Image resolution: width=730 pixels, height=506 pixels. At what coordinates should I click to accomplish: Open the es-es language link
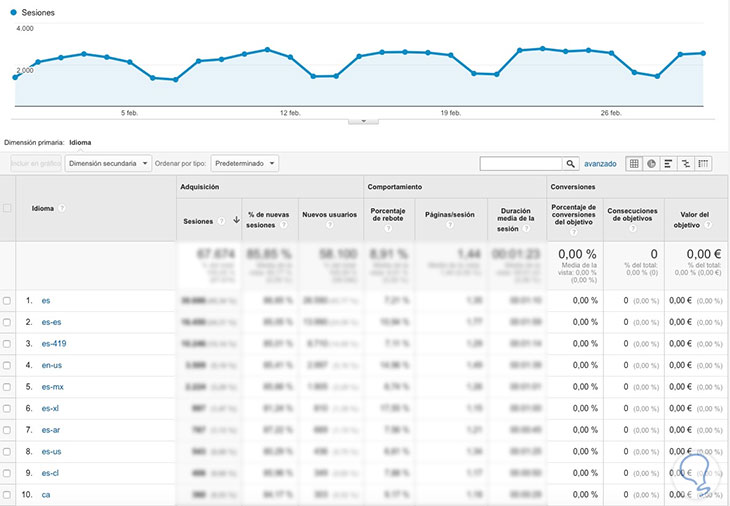click(x=51, y=322)
